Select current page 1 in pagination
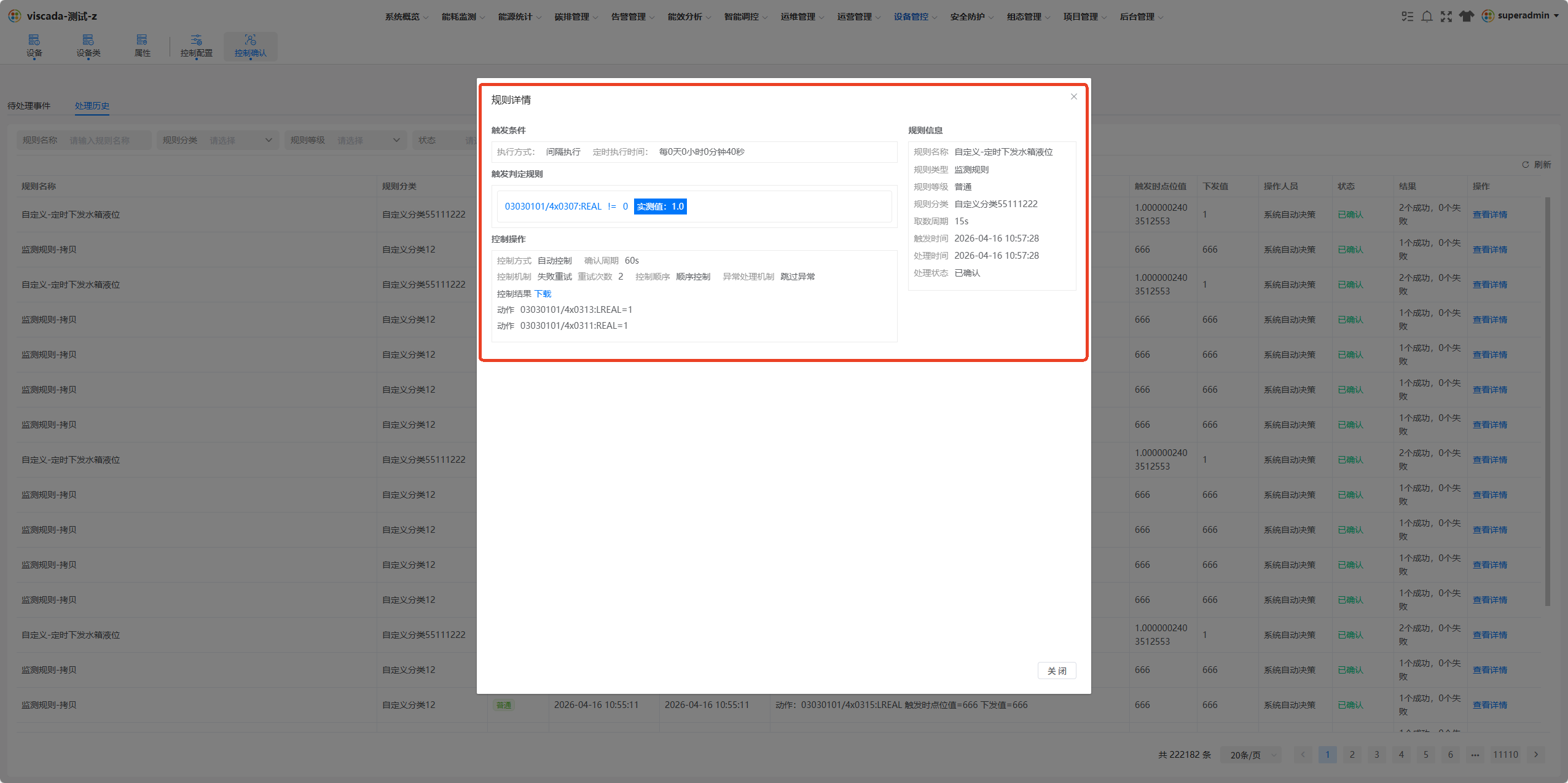1568x783 pixels. point(1327,754)
